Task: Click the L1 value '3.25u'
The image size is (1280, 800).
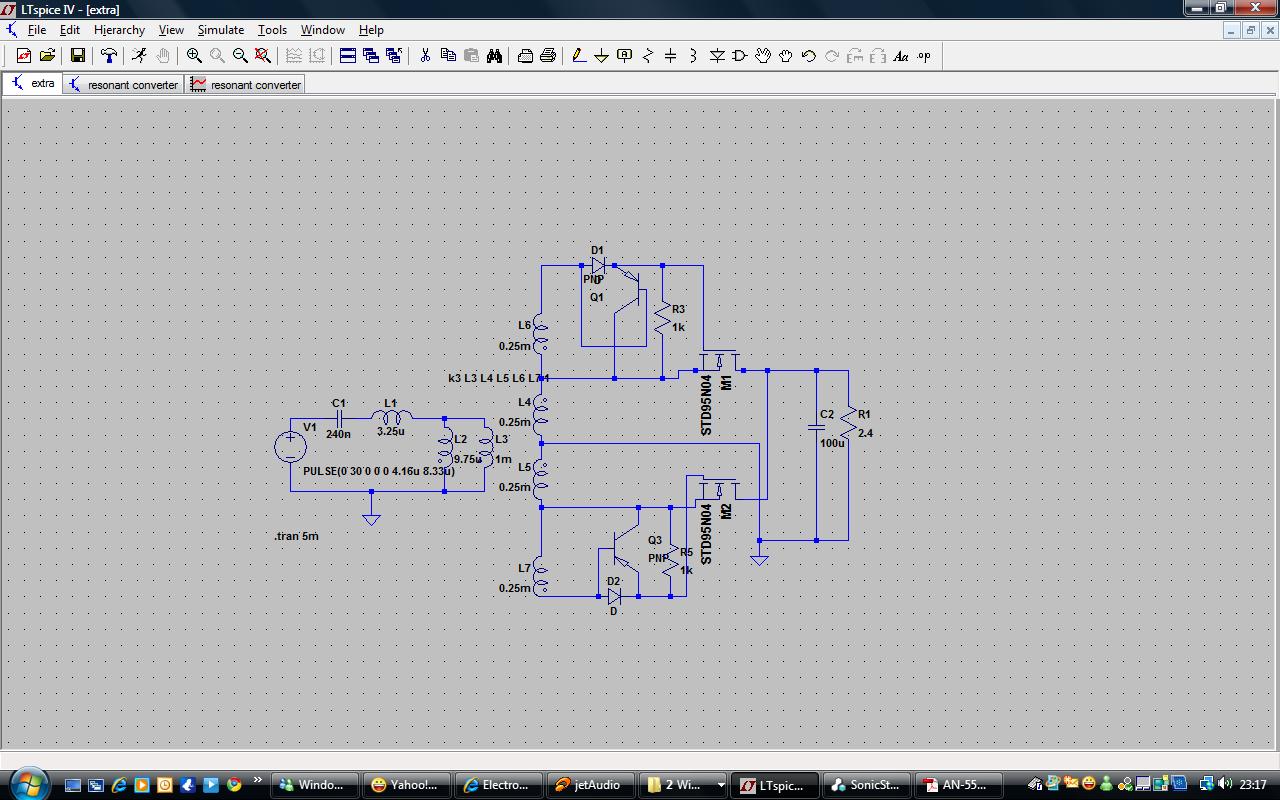Action: [x=391, y=431]
